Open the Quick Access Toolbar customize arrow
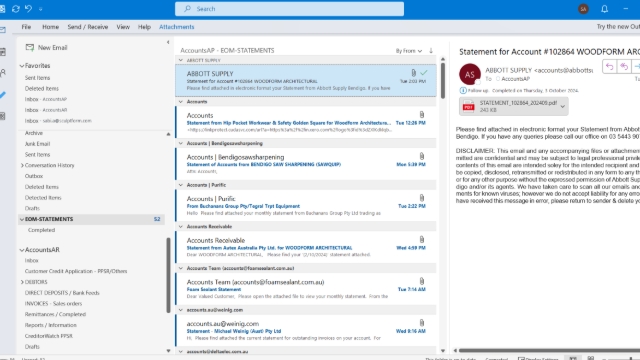This screenshot has width=640, height=360. pos(40,9)
